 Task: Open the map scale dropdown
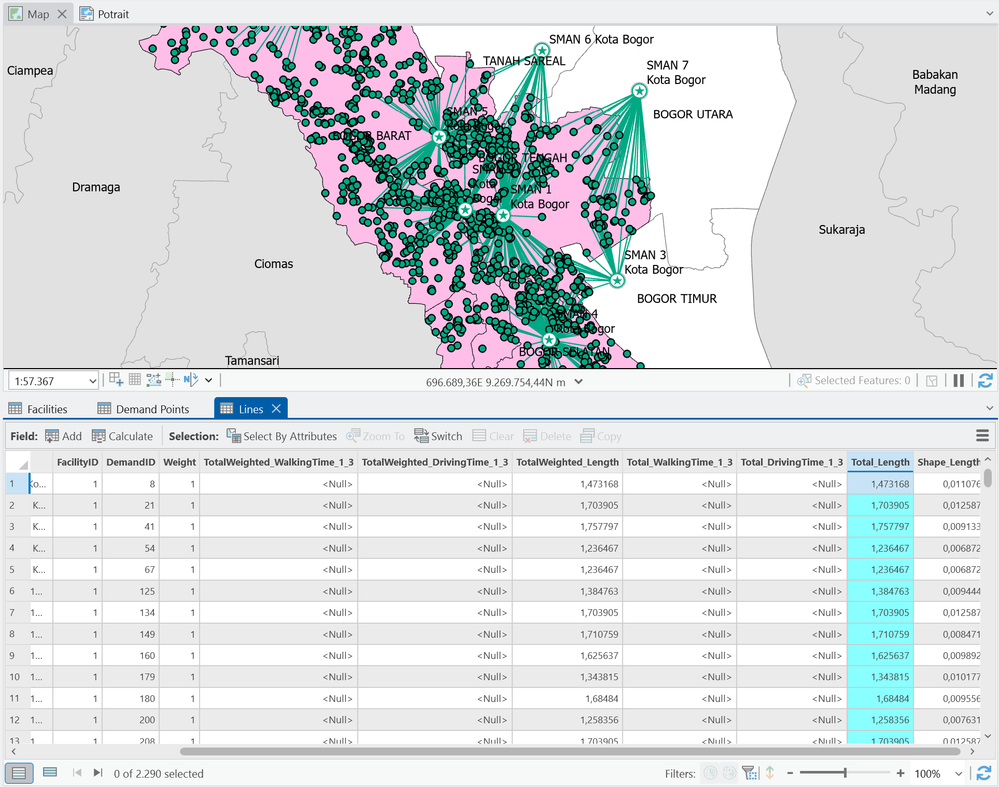92,381
